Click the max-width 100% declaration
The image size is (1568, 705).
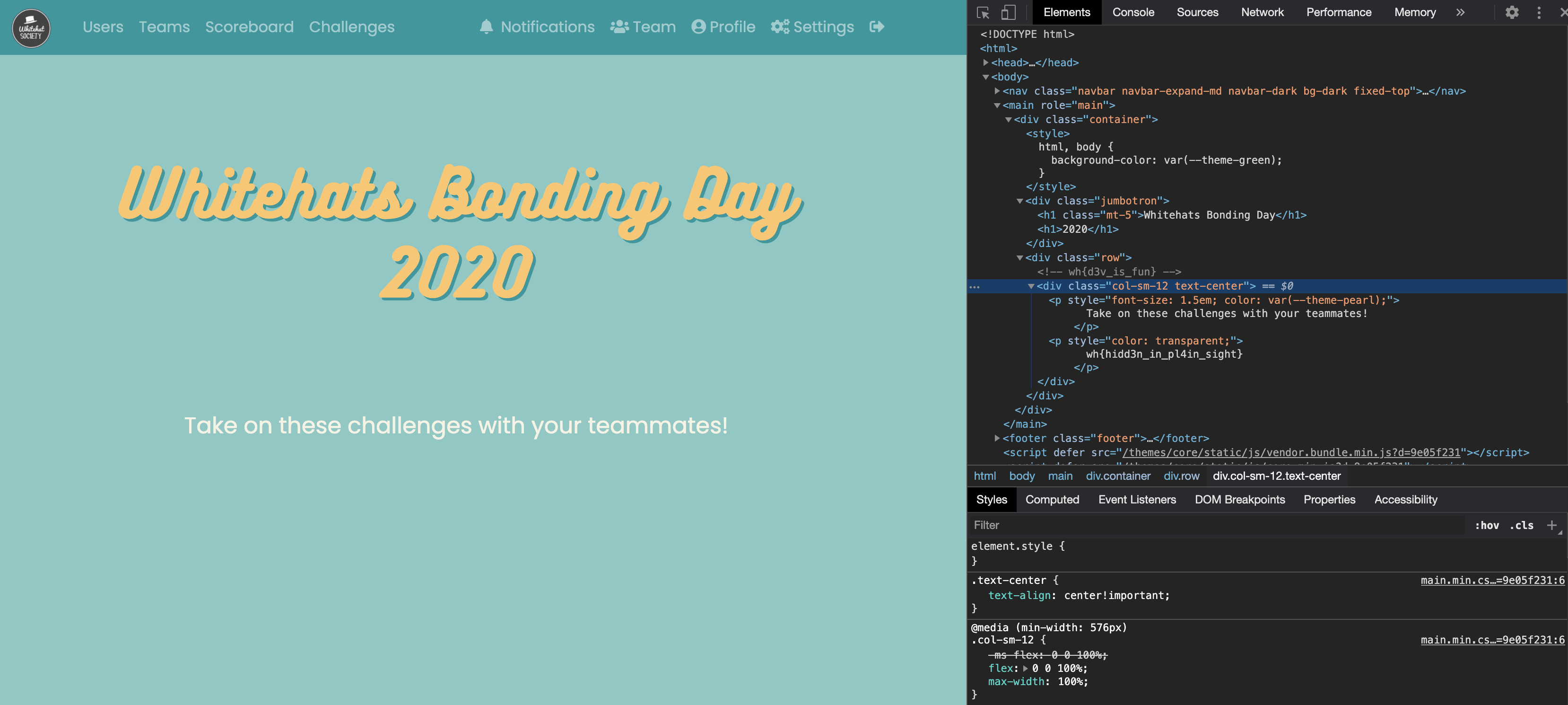[x=1038, y=682]
